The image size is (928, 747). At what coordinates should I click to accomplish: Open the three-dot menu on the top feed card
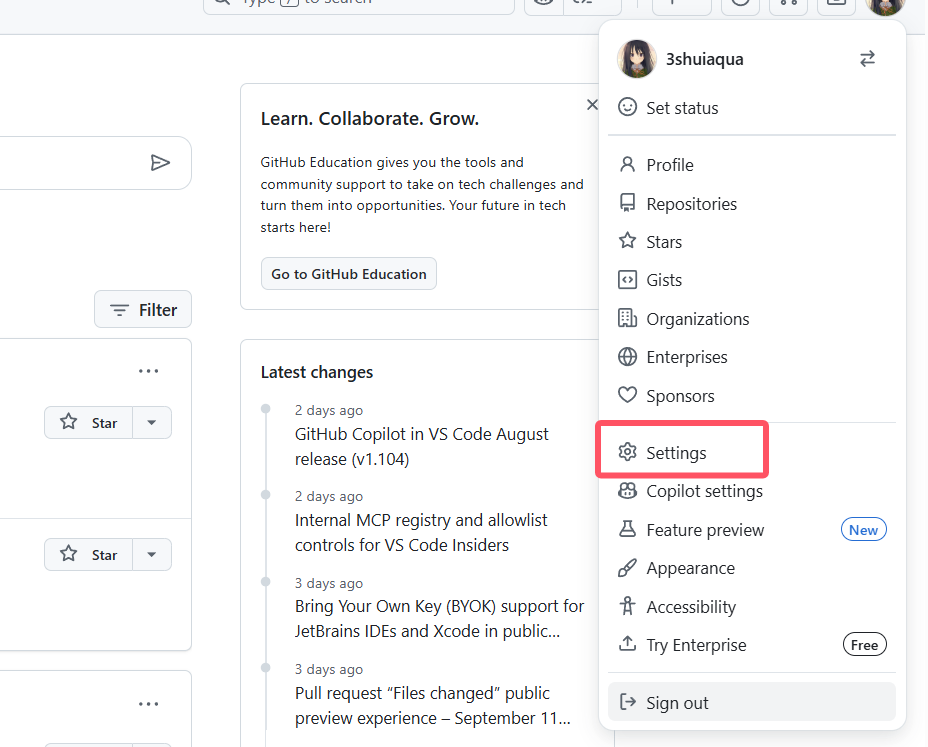149,372
